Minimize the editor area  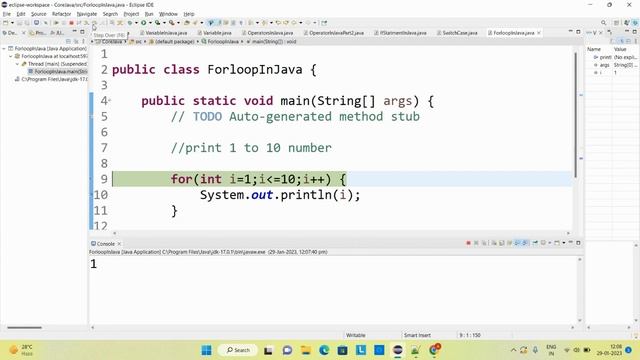(x=571, y=31)
